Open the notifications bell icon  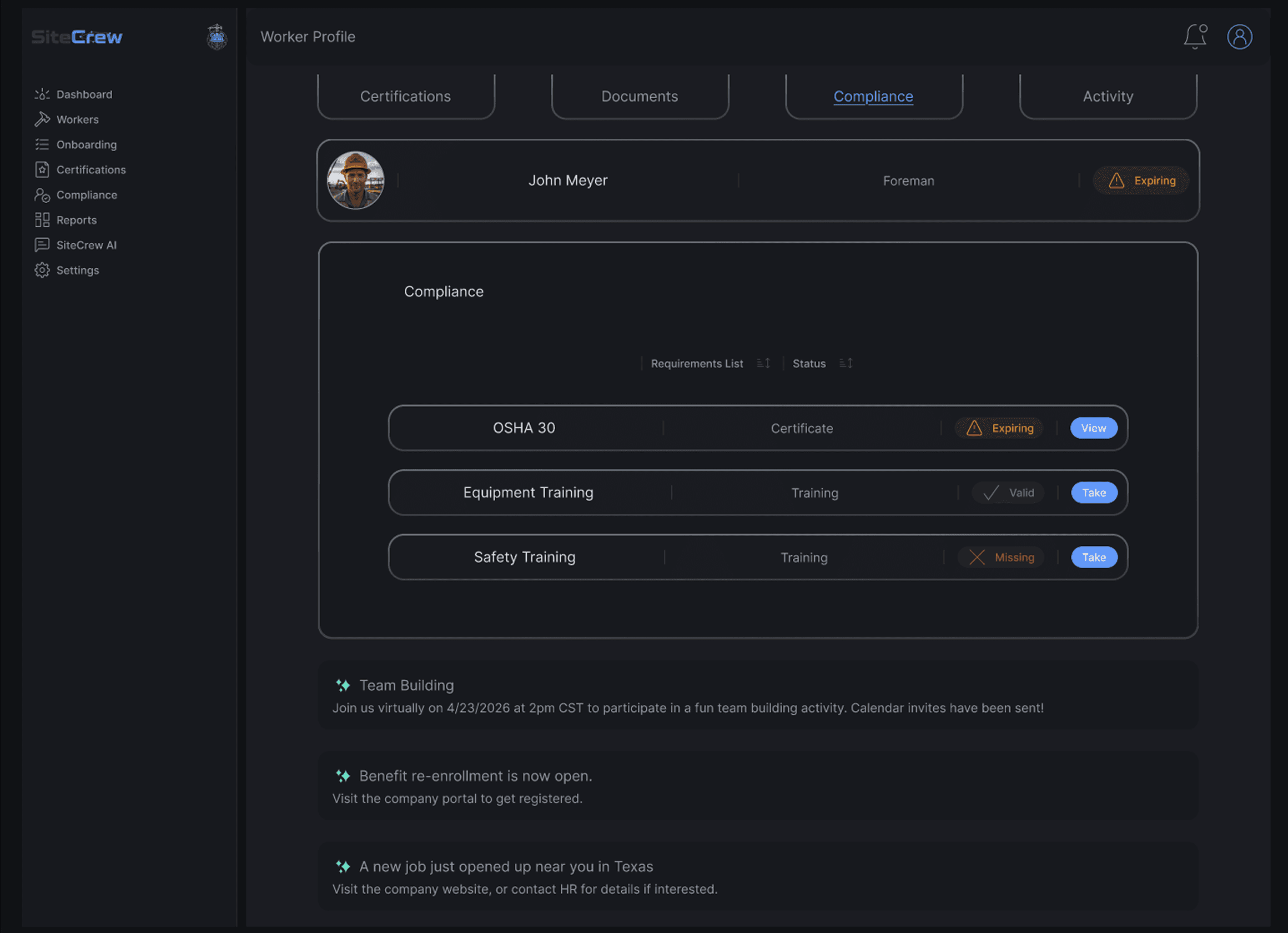tap(1195, 37)
